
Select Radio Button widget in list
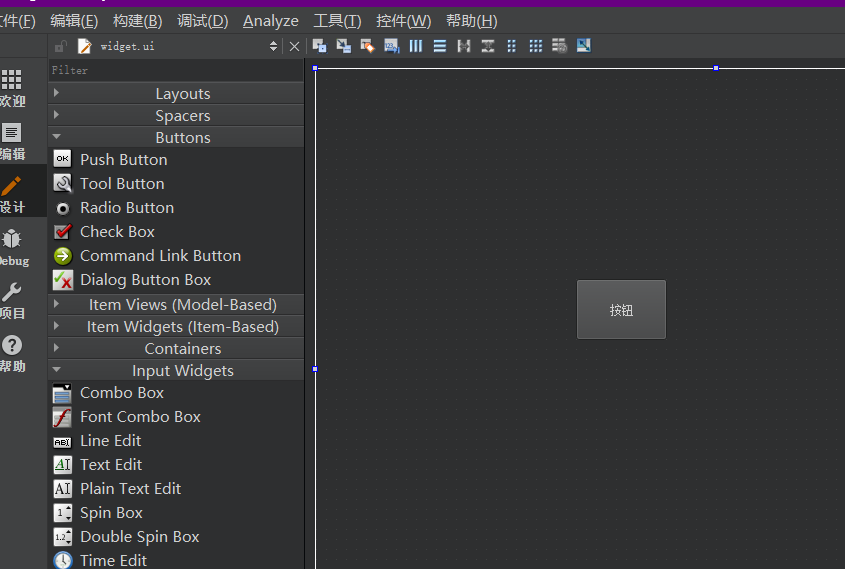(126, 208)
